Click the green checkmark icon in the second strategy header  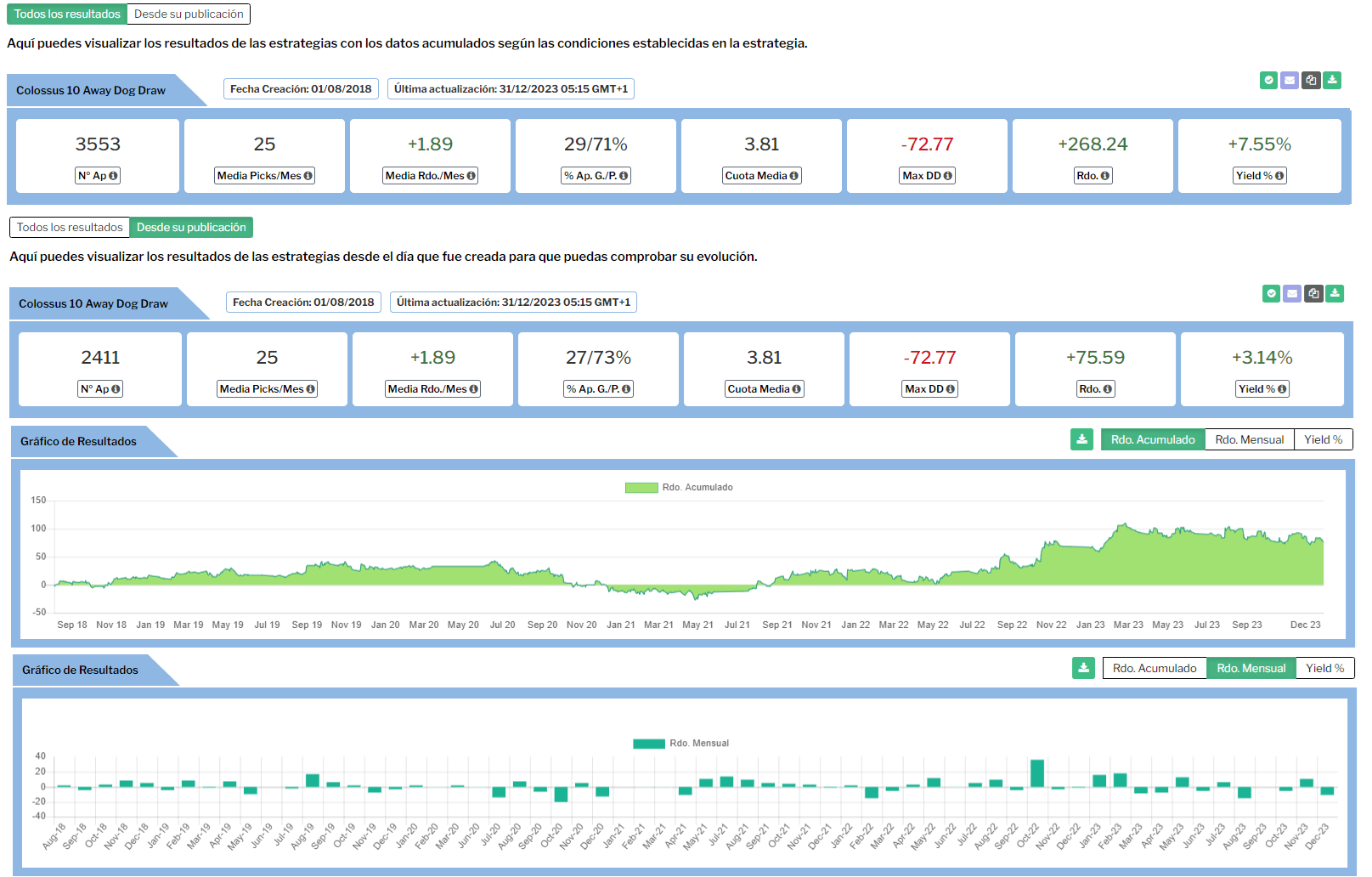(x=1271, y=293)
